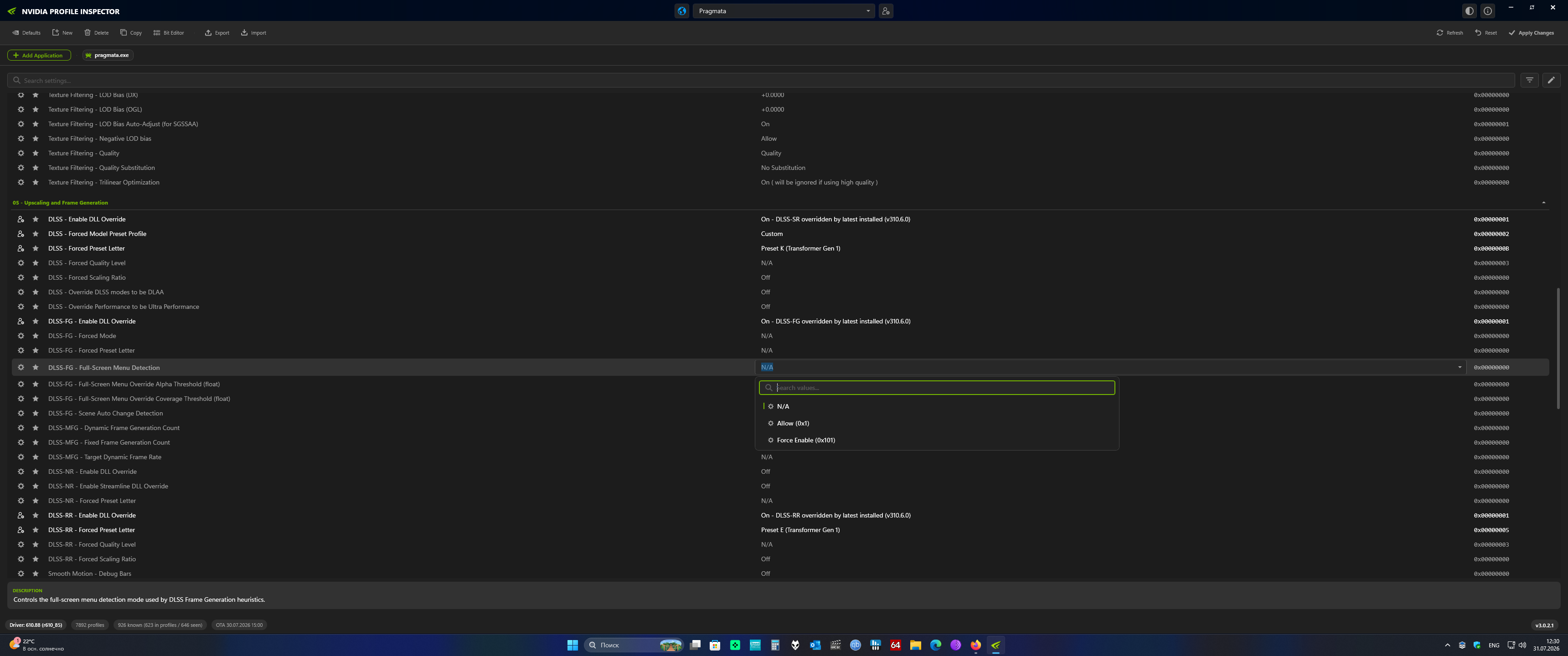Toggle the contrast theme icon in the title bar
The image size is (1568, 656).
[1470, 11]
